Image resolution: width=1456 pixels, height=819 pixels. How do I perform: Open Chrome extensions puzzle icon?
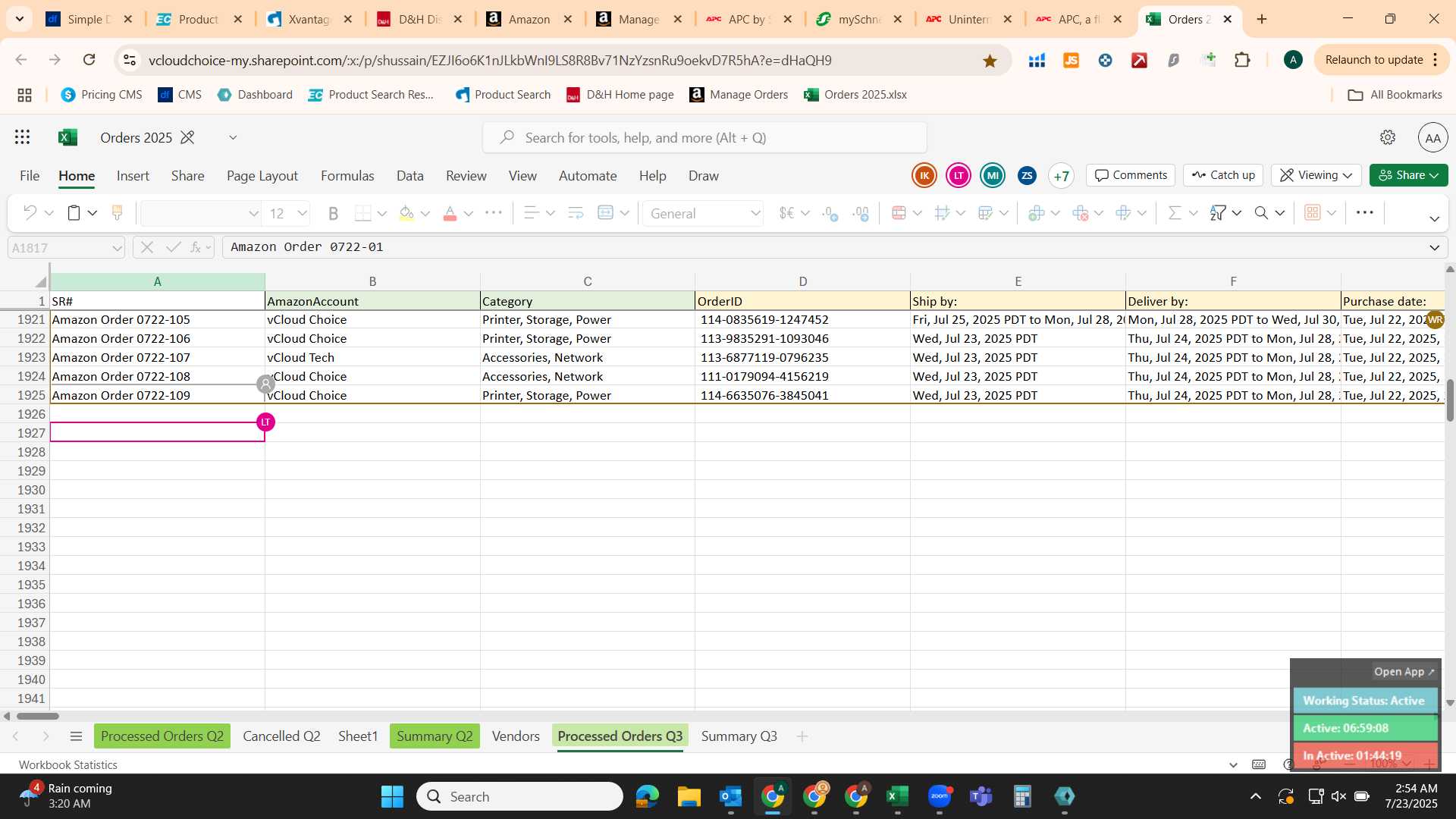coord(1242,60)
